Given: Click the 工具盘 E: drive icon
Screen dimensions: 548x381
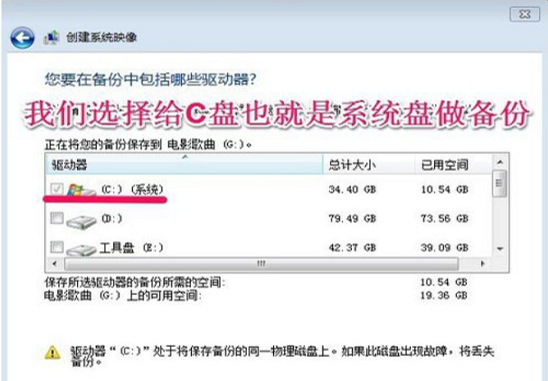Looking at the screenshot, I should [81, 249].
